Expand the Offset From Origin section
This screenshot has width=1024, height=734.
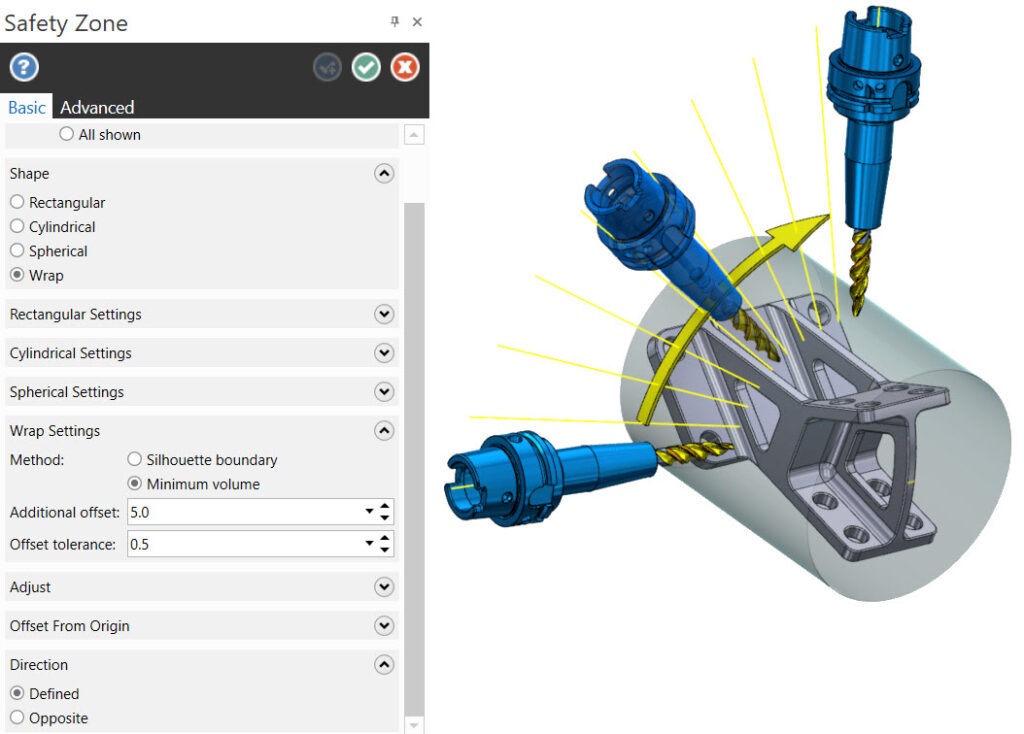click(x=383, y=626)
